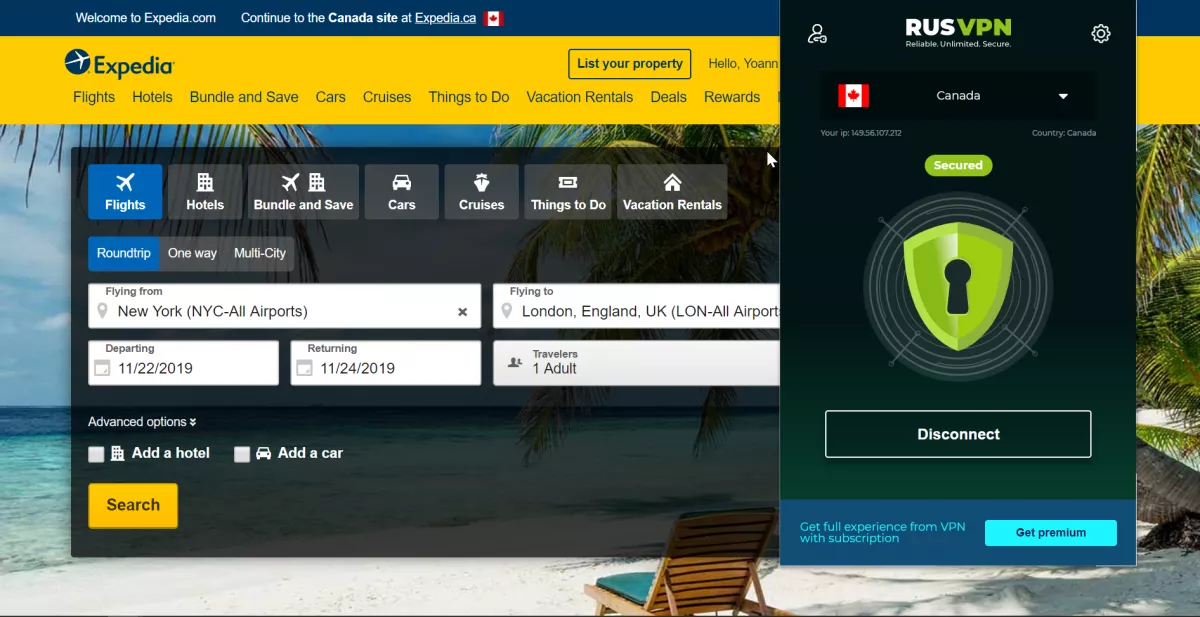
Task: Select the Flights search tab
Action: [x=125, y=192]
